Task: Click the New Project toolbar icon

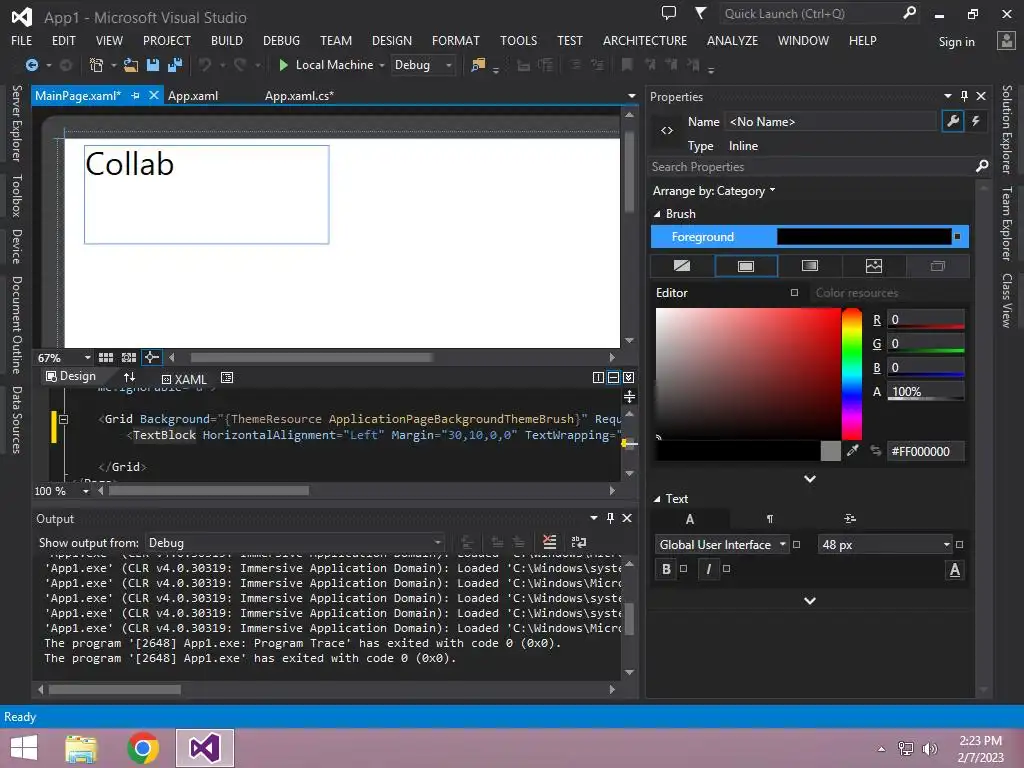Action: 97,65
